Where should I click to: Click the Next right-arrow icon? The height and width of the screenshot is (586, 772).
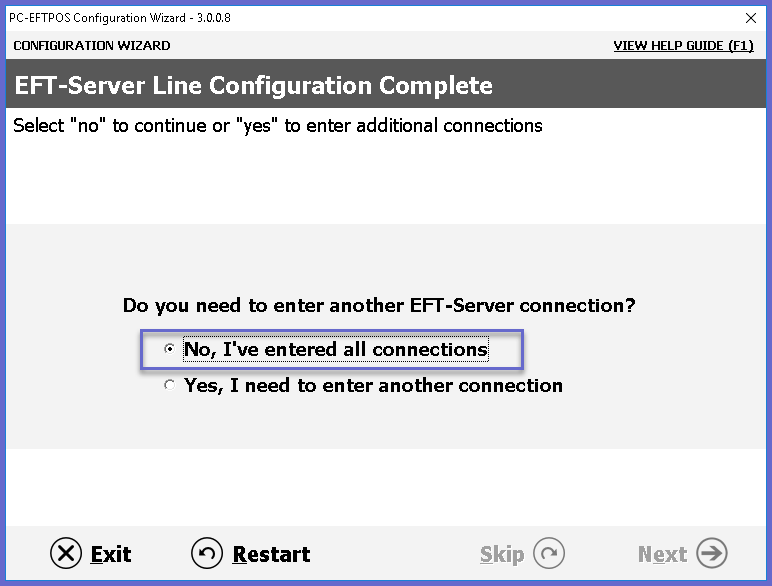712,553
